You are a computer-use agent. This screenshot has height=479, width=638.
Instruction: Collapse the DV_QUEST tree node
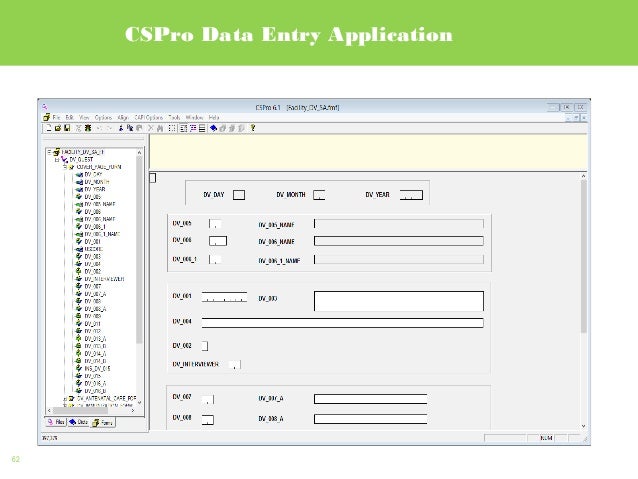pyautogui.click(x=57, y=160)
